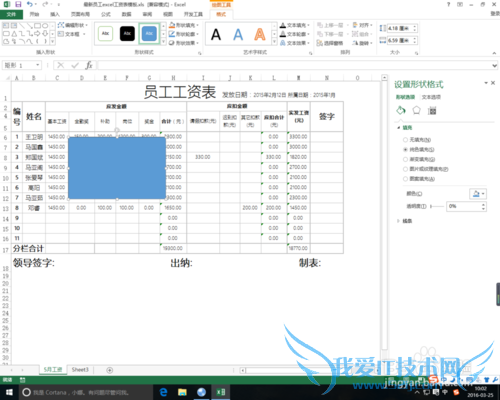Open the Edit Shape (编辑形状) dropdown
500x400 pixels.
[73, 25]
